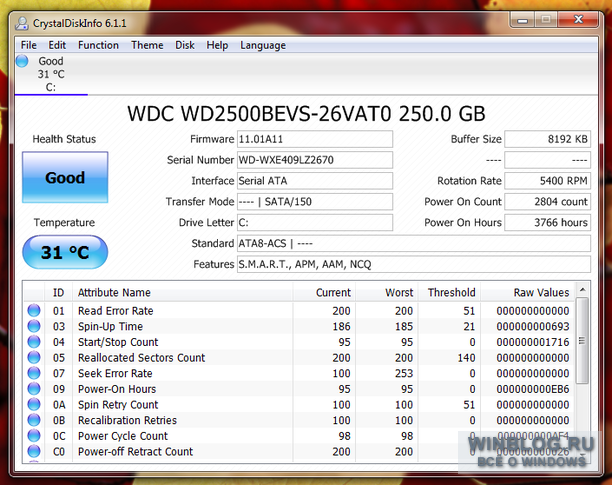This screenshot has width=612, height=485.
Task: Minimize the CrystalDiskInfo window
Action: coord(523,20)
